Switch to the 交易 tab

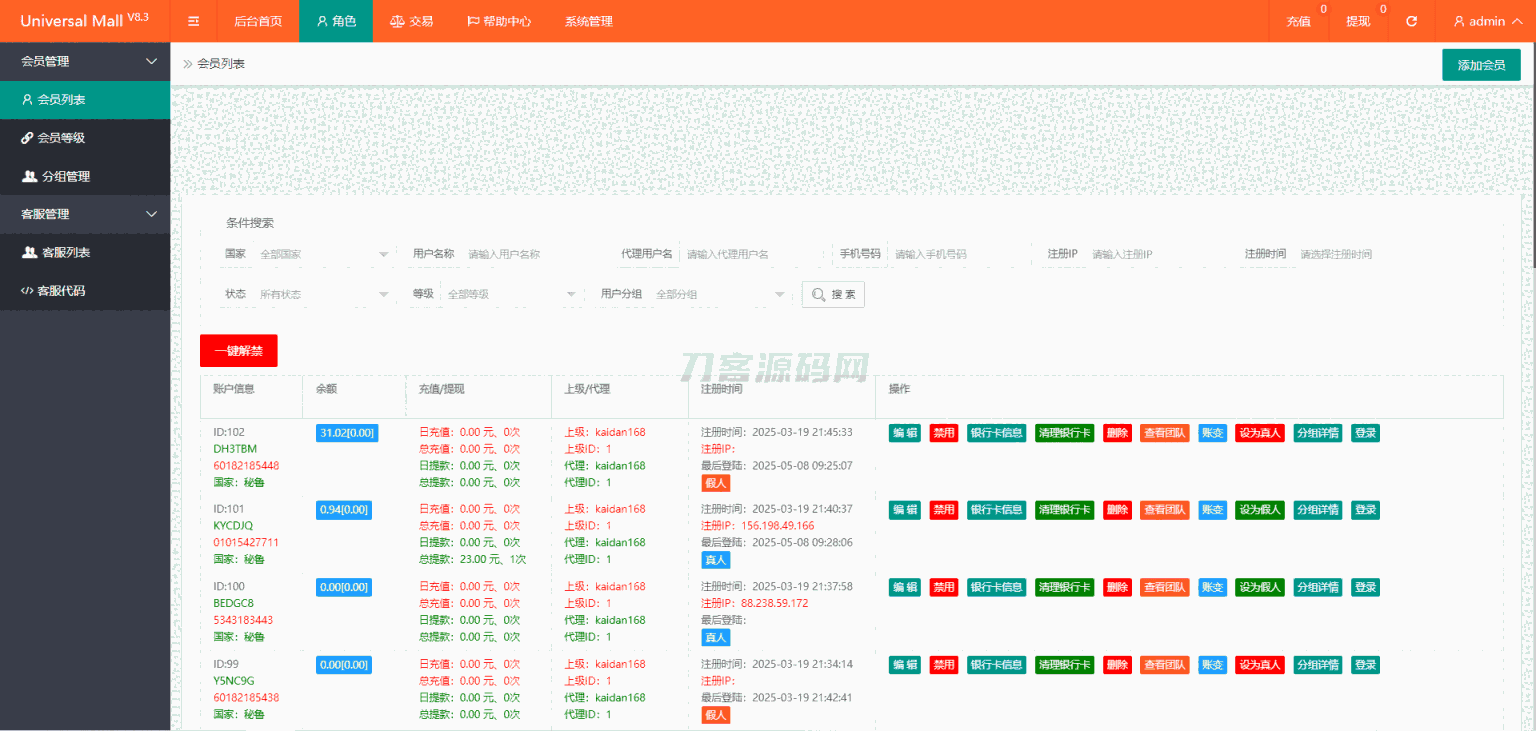coord(411,21)
